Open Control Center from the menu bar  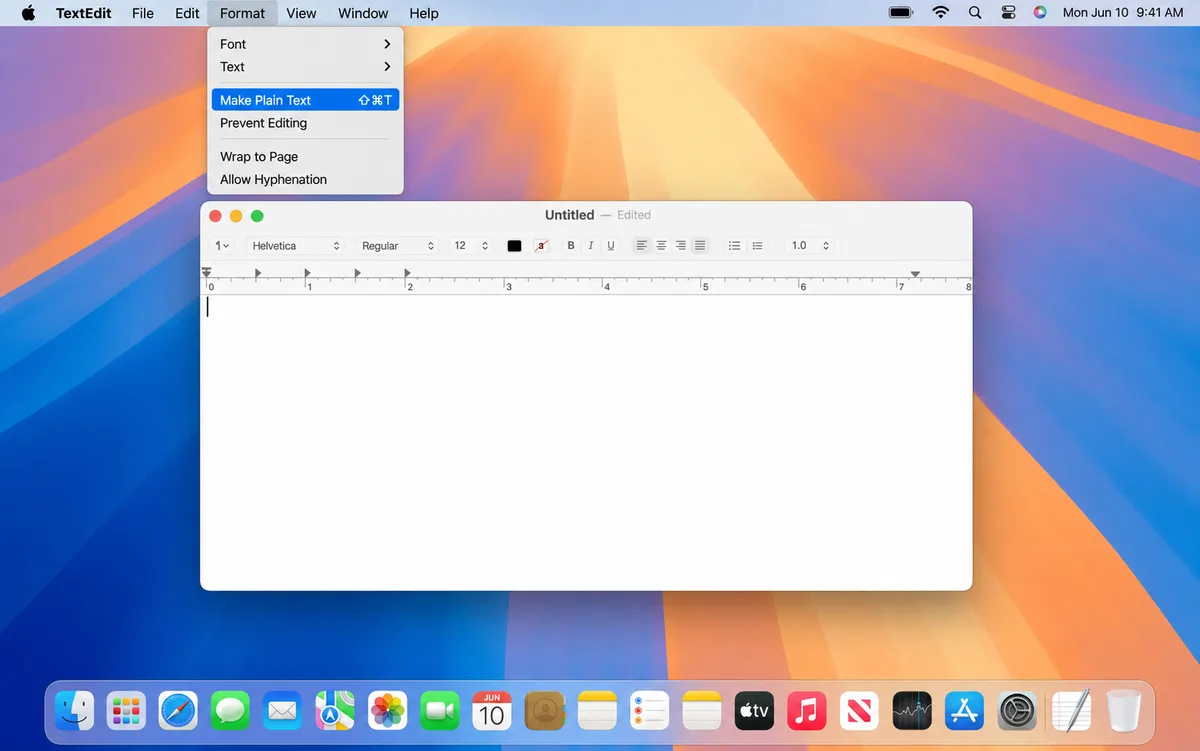click(1007, 13)
